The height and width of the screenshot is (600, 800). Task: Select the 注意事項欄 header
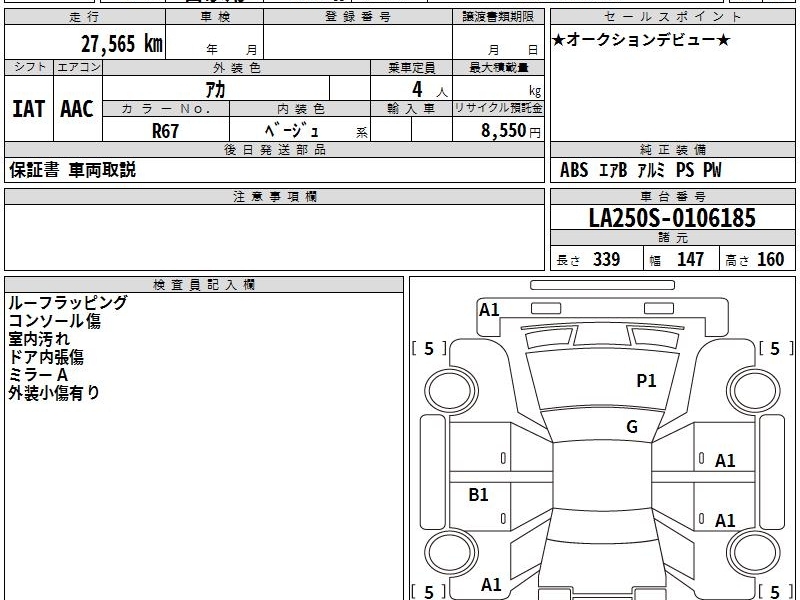274,196
